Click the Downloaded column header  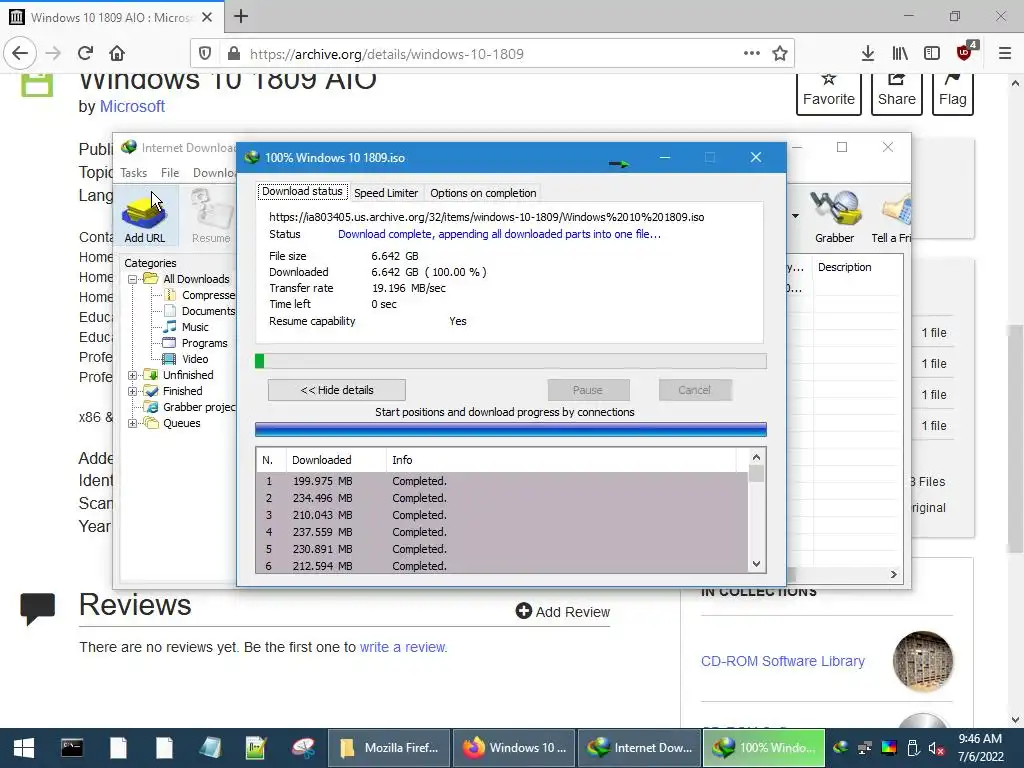[x=336, y=460]
